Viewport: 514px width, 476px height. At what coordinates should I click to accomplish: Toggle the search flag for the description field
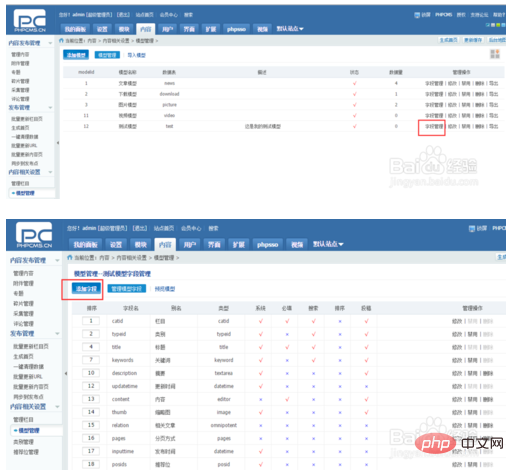pyautogui.click(x=313, y=373)
